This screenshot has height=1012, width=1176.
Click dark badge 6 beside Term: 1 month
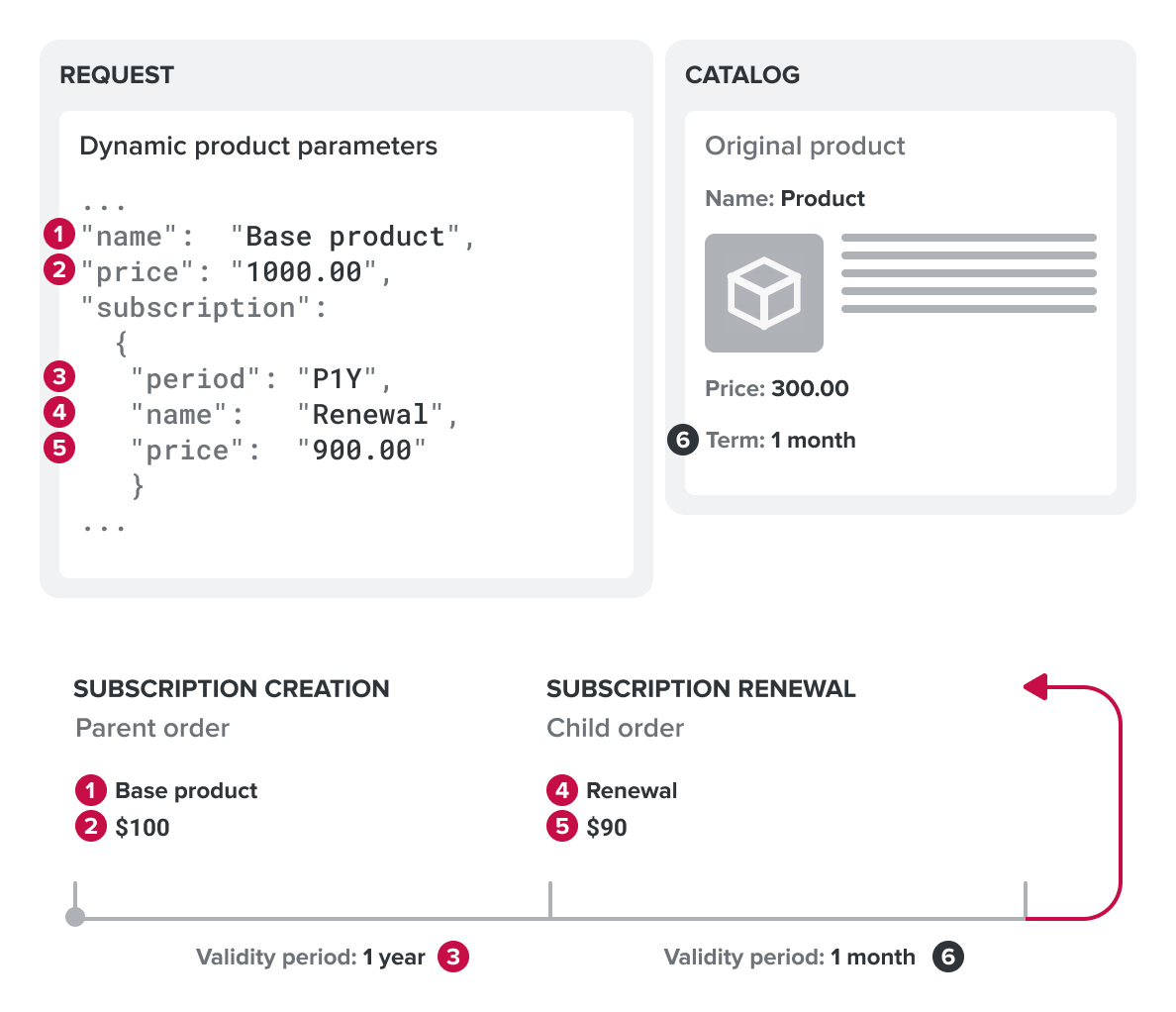683,440
